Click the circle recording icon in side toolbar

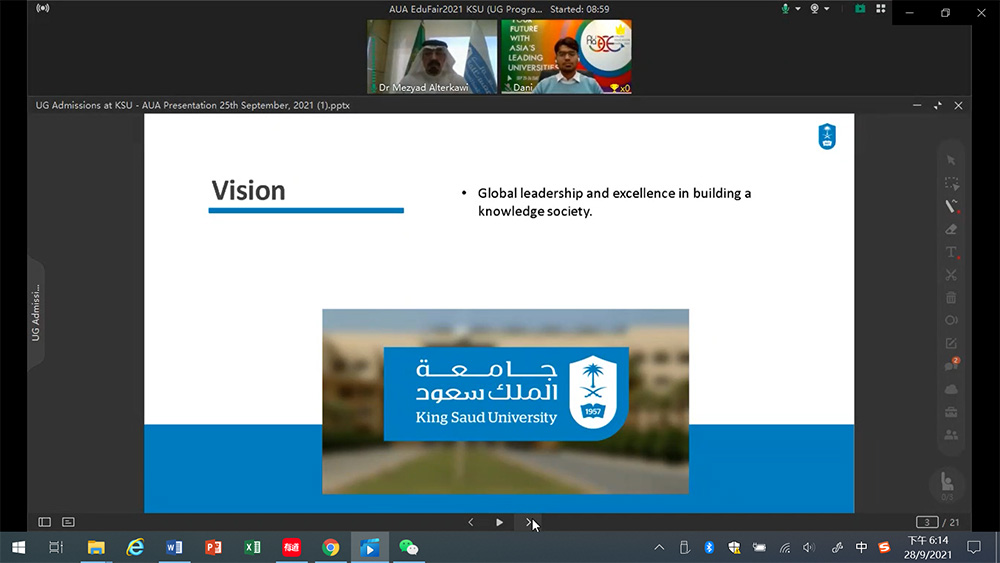[951, 320]
